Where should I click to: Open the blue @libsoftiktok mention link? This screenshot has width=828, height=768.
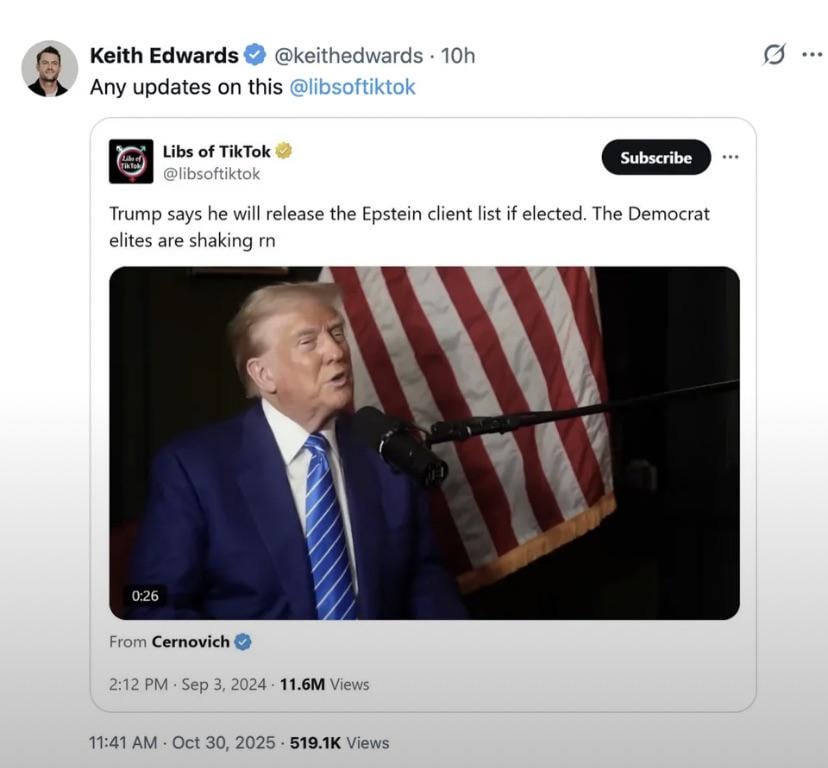352,87
